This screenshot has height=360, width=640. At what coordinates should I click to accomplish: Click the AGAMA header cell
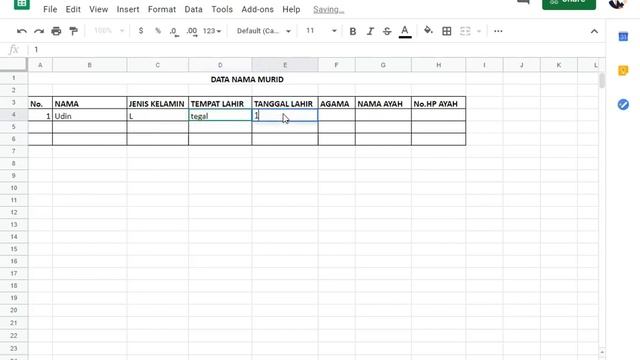(x=336, y=103)
